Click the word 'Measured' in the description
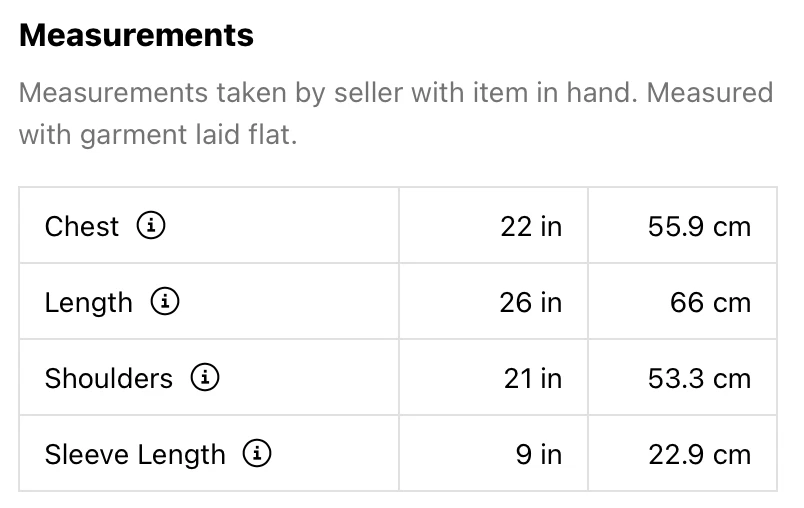Image resolution: width=804 pixels, height=508 pixels. (709, 93)
